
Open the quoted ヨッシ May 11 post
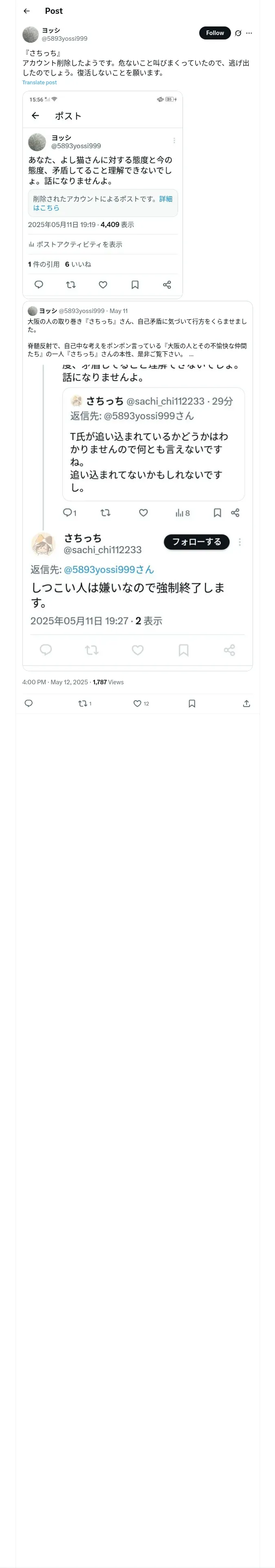pyautogui.click(x=137, y=332)
